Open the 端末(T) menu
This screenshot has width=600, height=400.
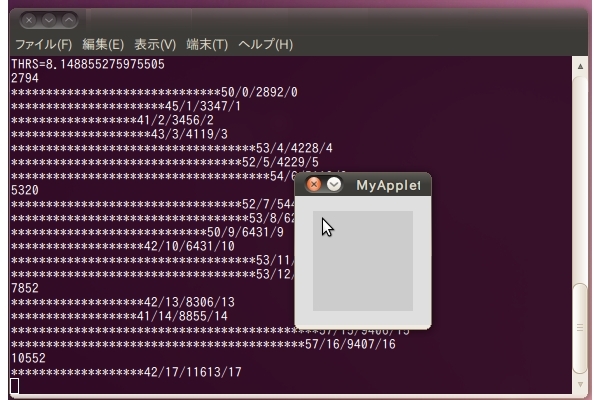click(x=207, y=45)
